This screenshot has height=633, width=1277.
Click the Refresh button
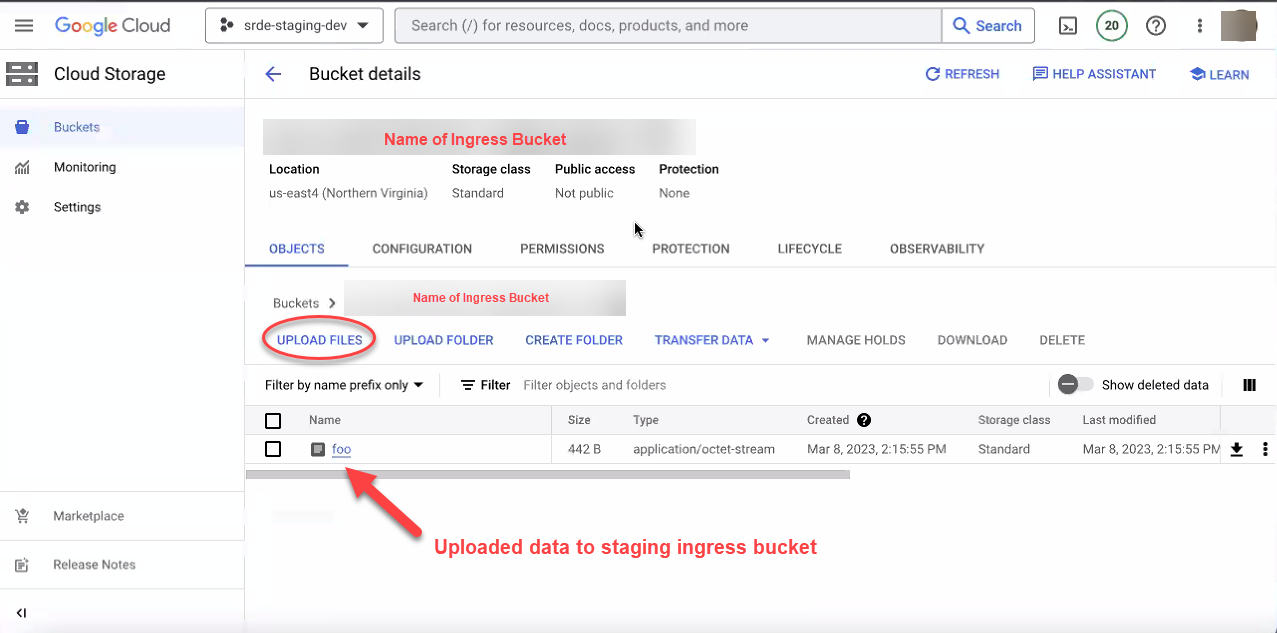tap(962, 74)
